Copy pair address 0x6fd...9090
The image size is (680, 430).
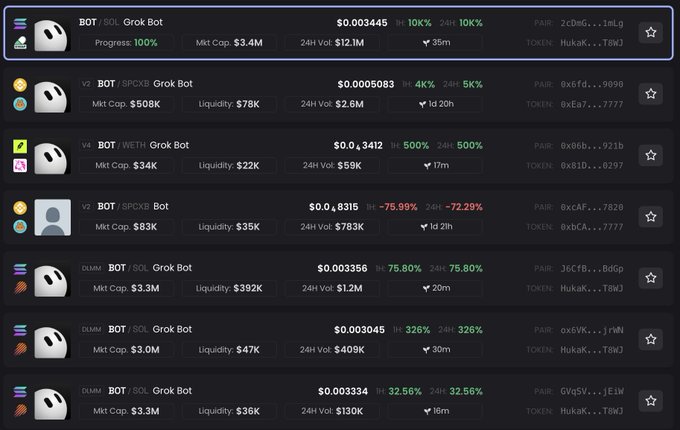click(592, 85)
